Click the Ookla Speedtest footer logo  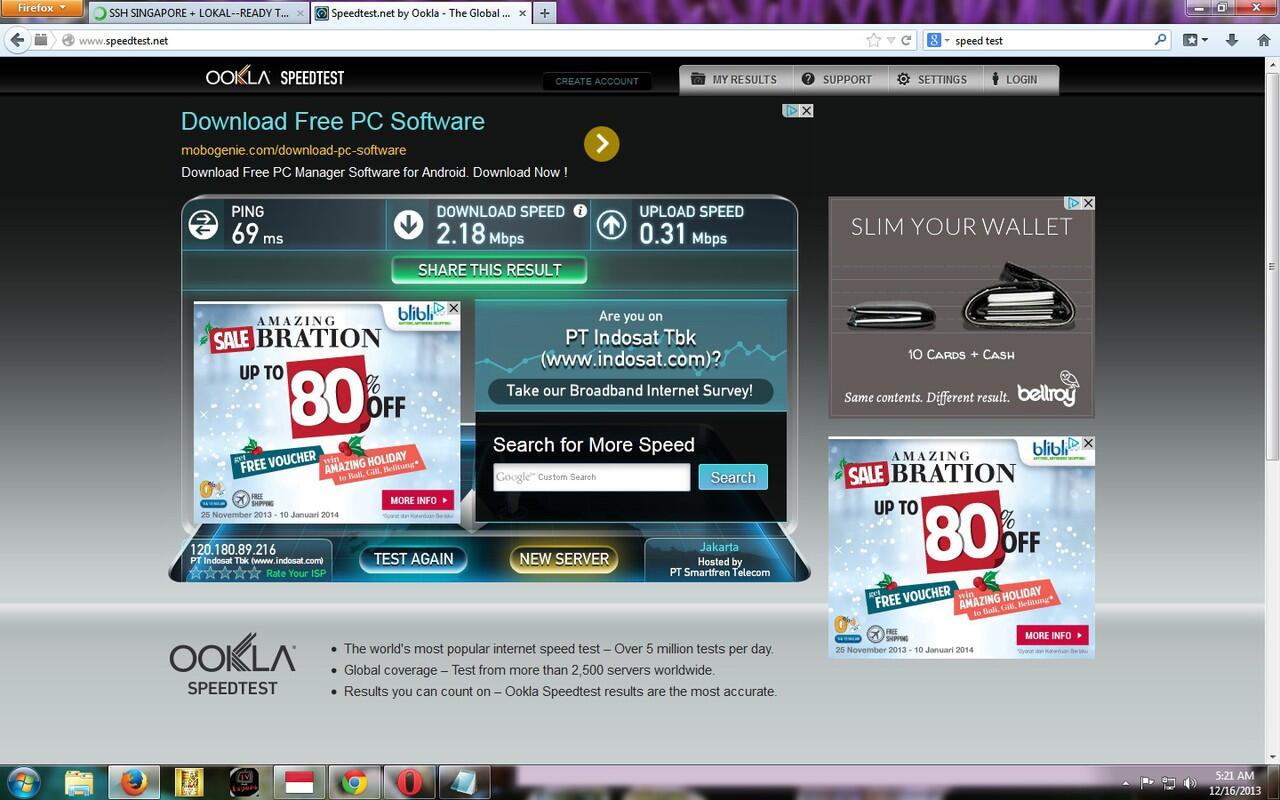(232, 663)
